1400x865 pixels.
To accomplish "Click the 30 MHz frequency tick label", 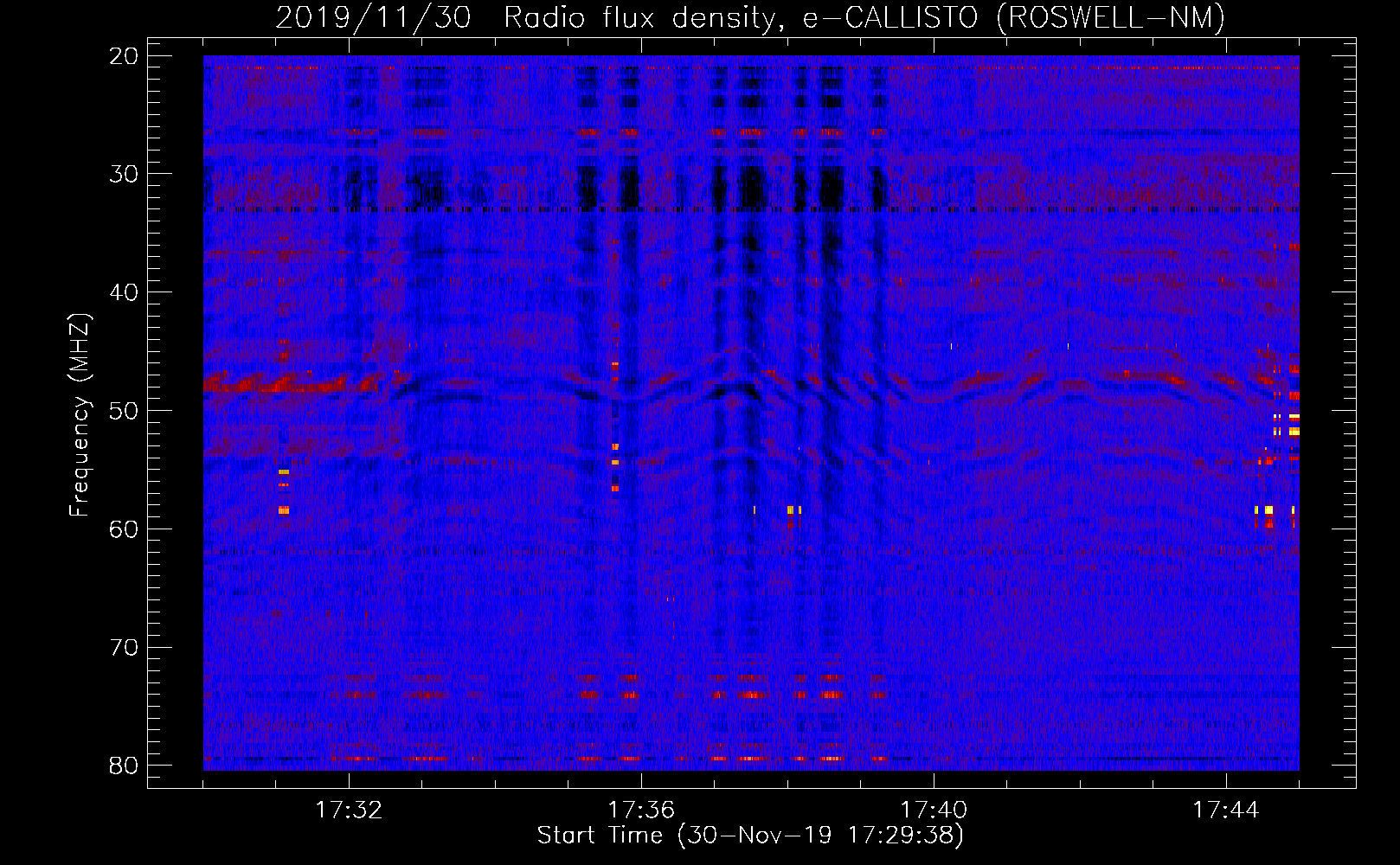I will click(125, 174).
